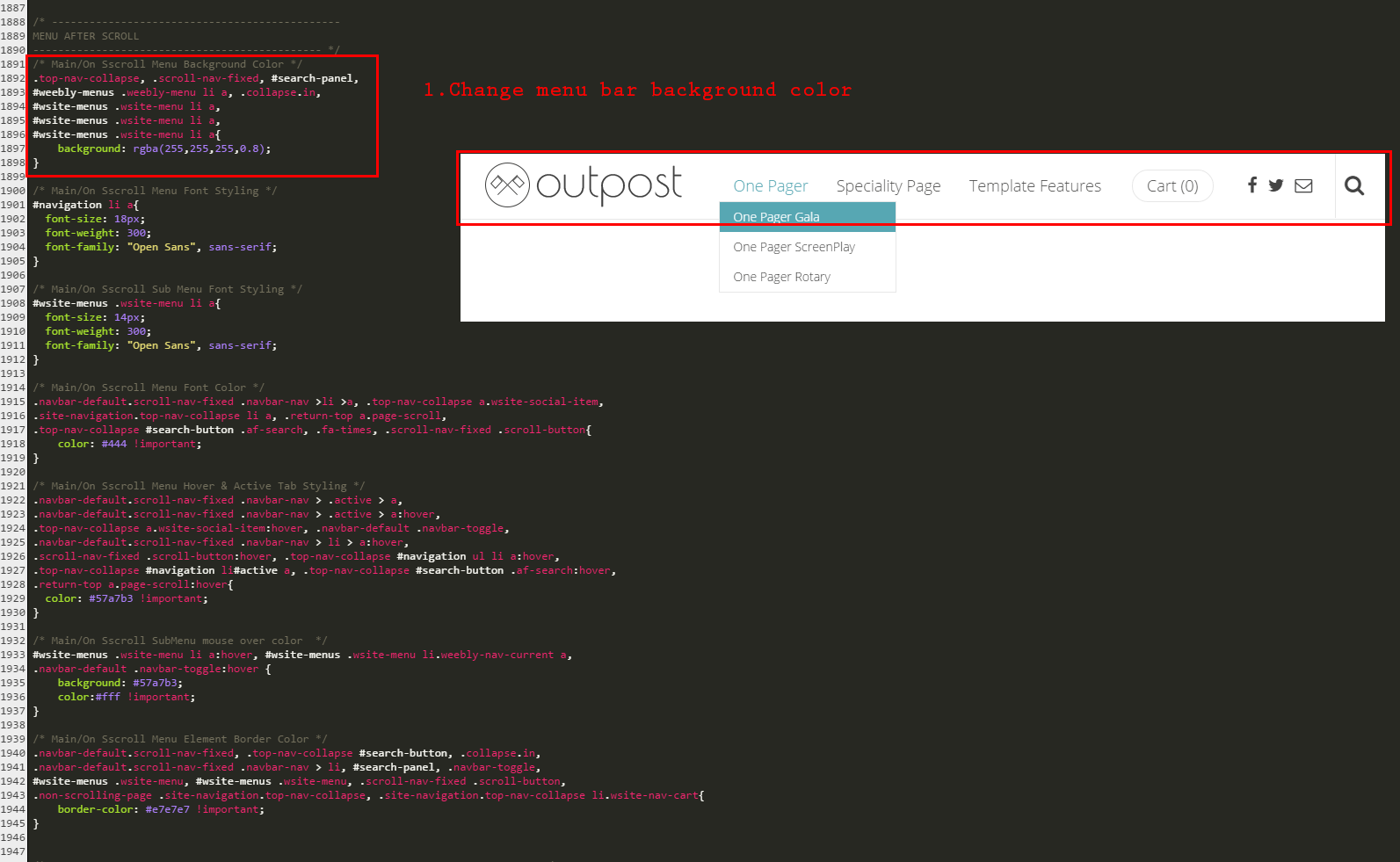The image size is (1400, 862).
Task: Click the envelope email icon
Action: tap(1303, 185)
